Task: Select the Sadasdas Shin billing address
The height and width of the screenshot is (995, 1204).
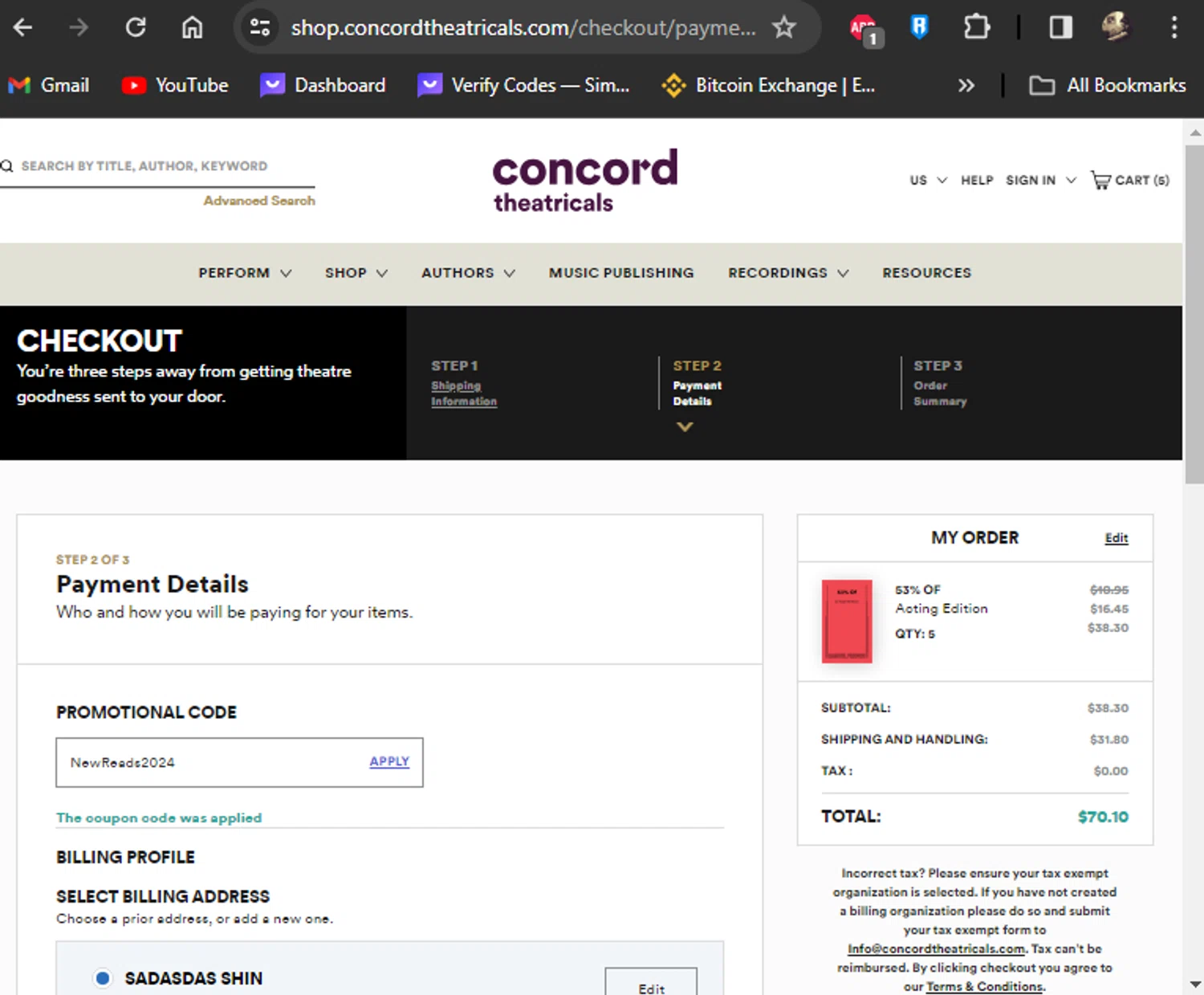Action: [102, 978]
